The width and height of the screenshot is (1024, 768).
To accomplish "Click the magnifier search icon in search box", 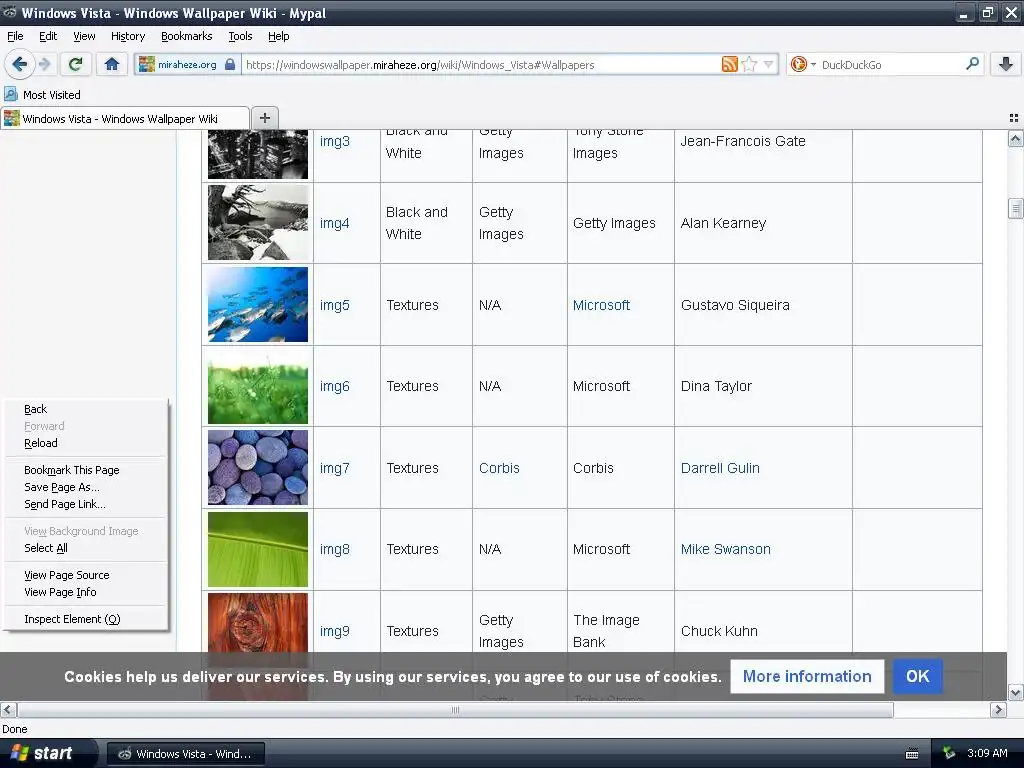I will (x=972, y=64).
